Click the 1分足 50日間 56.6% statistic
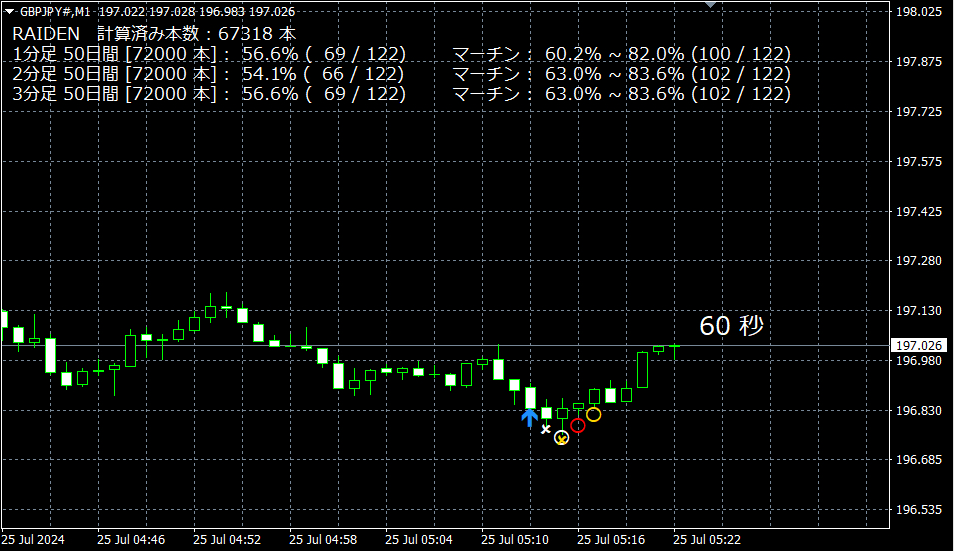The width and height of the screenshot is (955, 551). [209, 54]
